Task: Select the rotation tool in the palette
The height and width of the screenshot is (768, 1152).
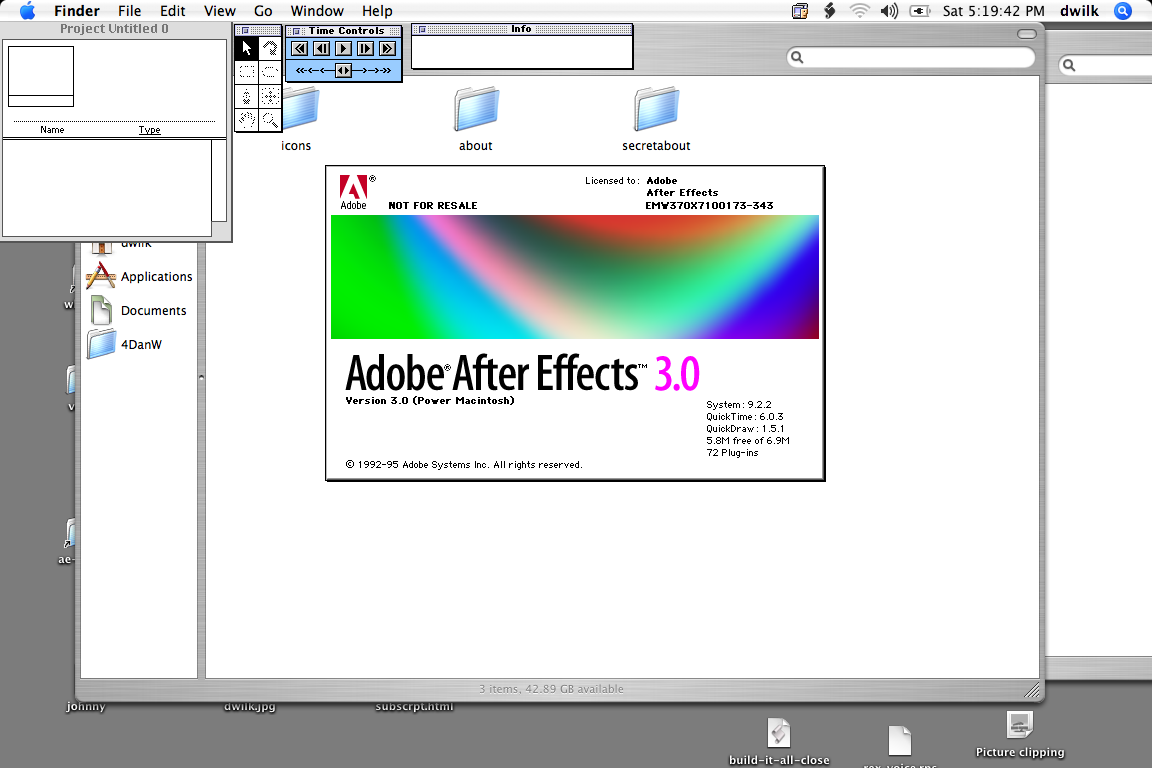Action: pos(270,49)
